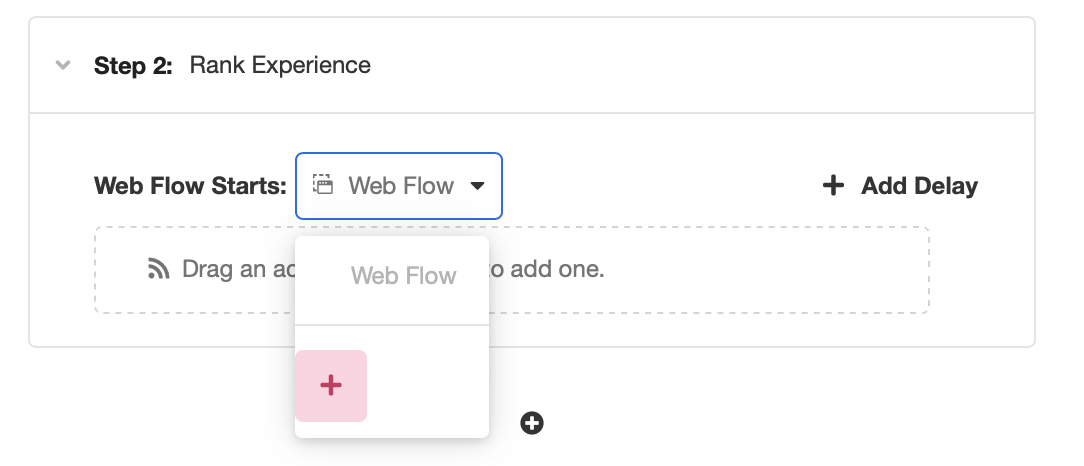
Task: Click the Web Flow window icon
Action: click(x=322, y=185)
